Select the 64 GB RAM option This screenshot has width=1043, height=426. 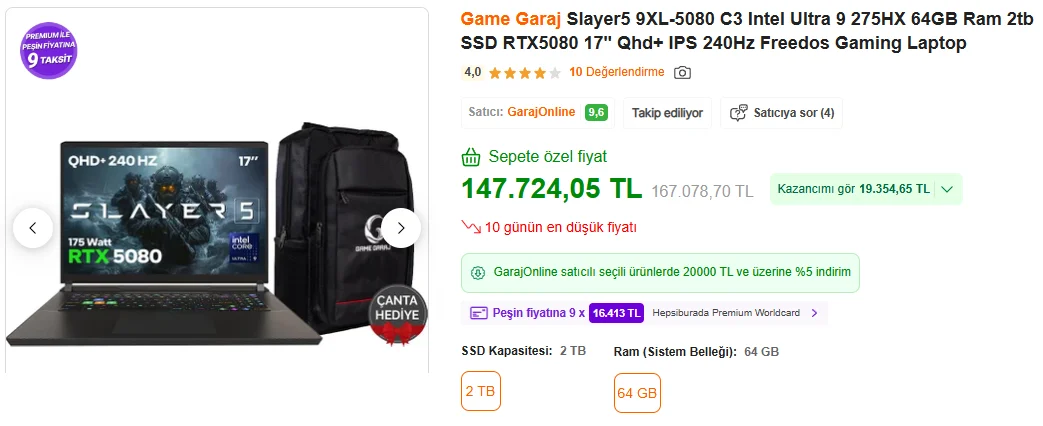[x=637, y=393]
